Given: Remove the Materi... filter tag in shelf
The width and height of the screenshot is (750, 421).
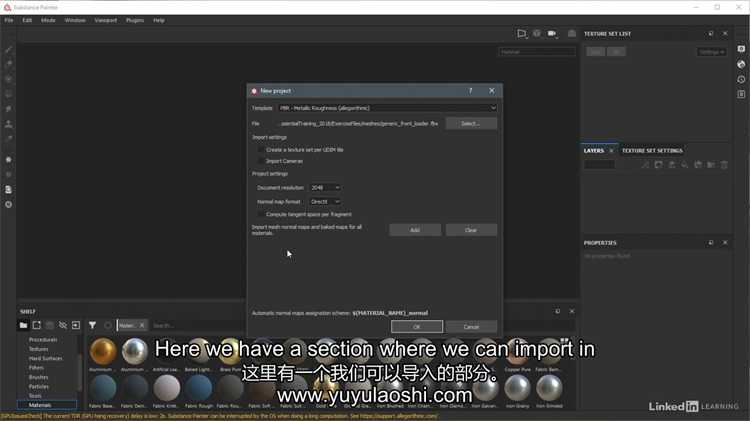Looking at the screenshot, I should click(142, 325).
